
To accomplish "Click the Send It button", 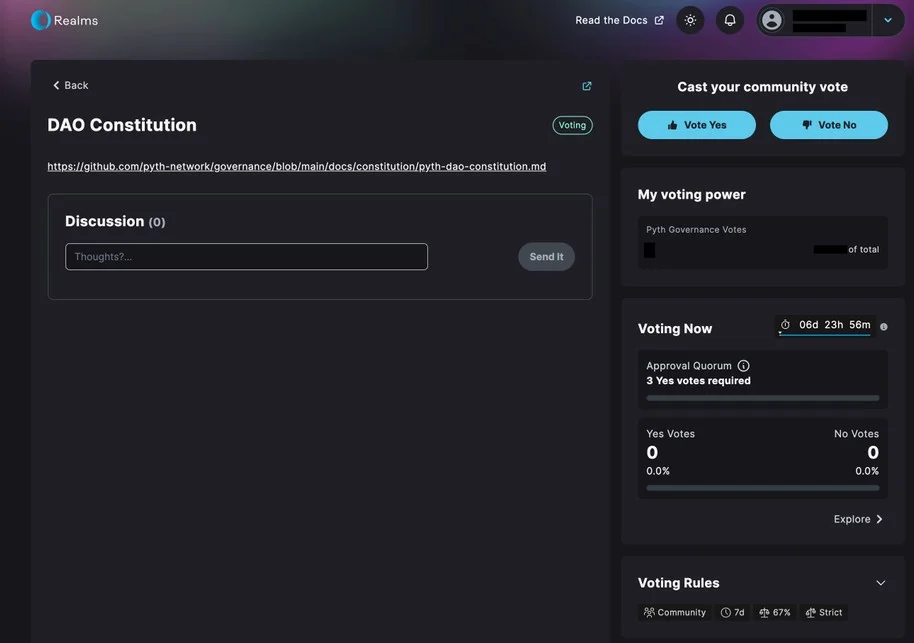I will point(546,257).
